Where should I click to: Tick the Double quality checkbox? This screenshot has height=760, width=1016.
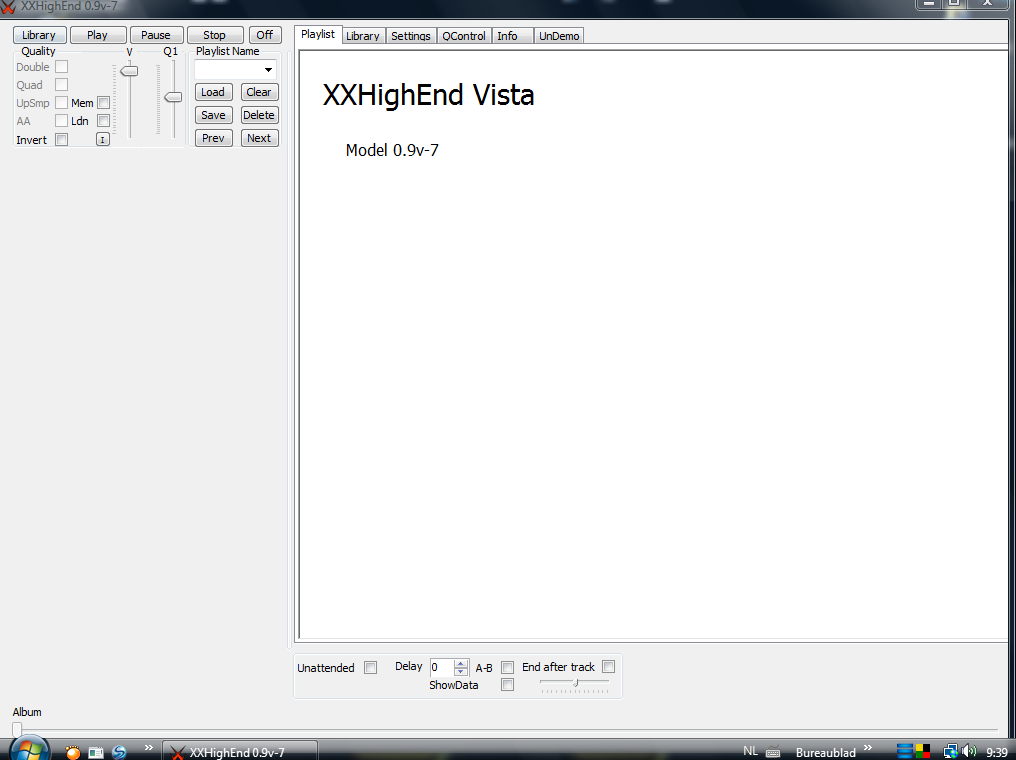pyautogui.click(x=62, y=67)
